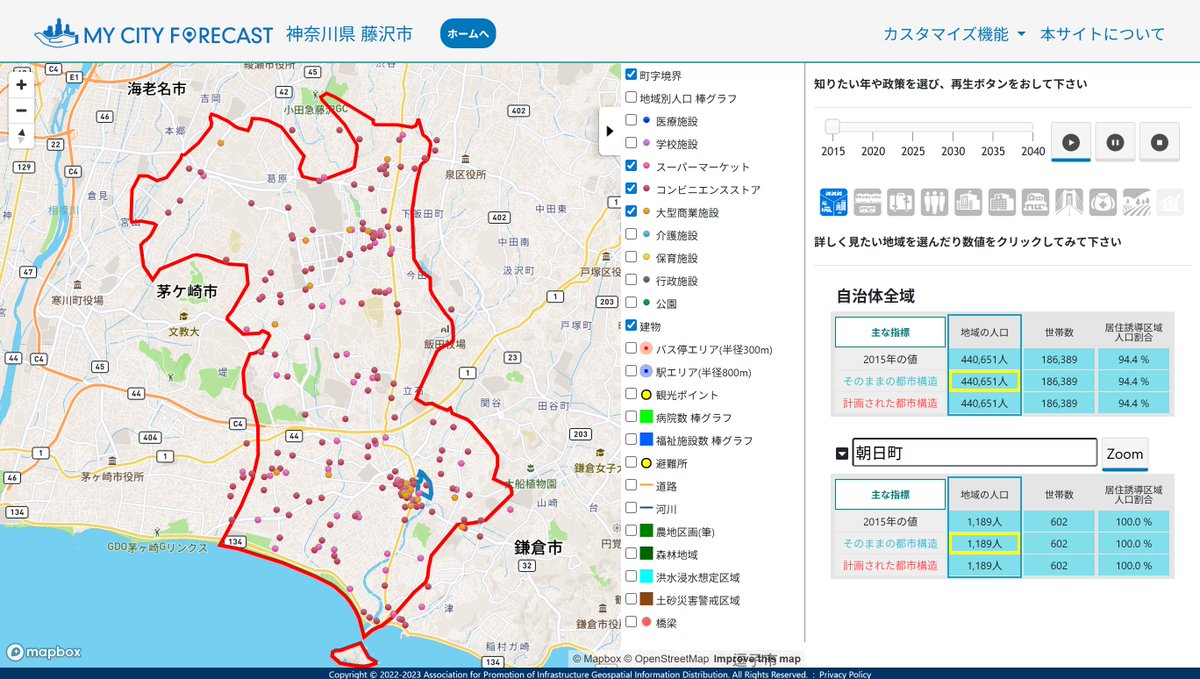Open the Privacy Policy footer link

click(845, 674)
